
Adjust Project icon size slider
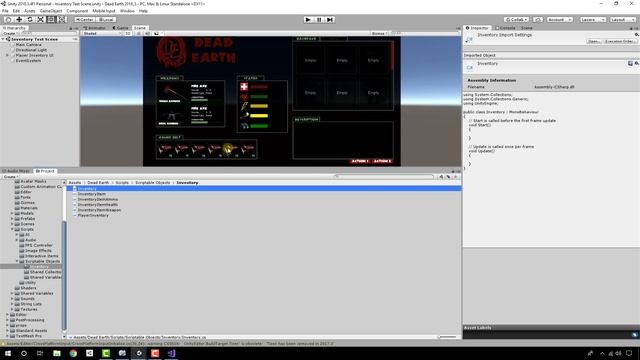[447, 337]
